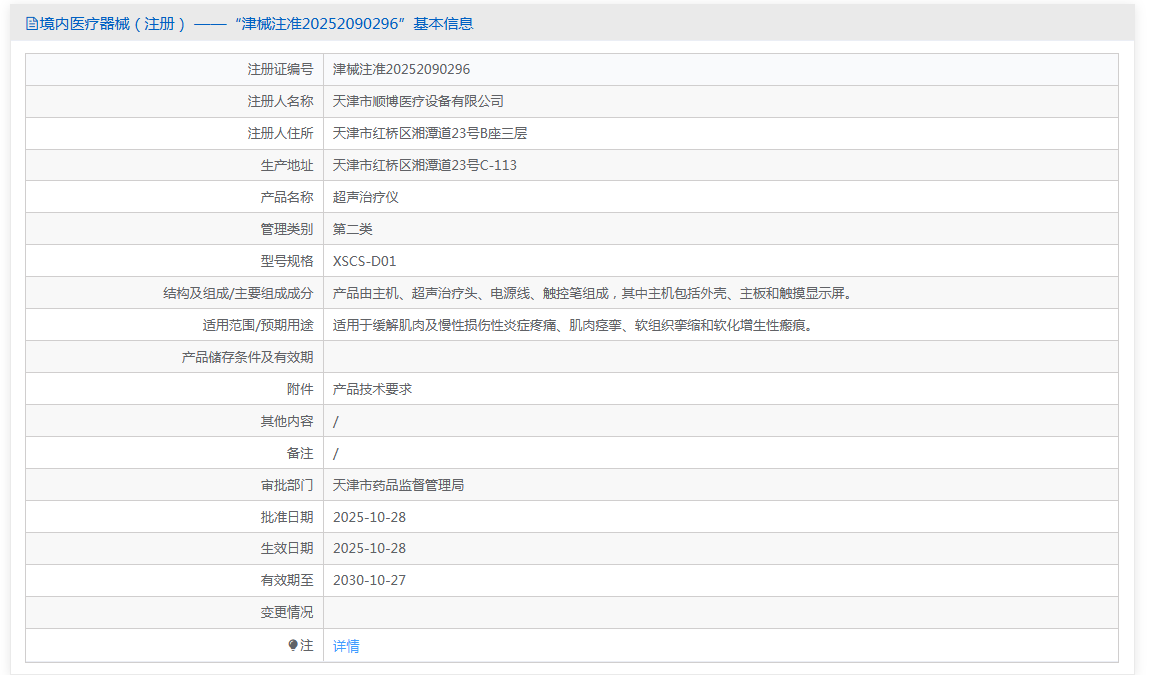Click the lightbulb icon beside 注

pos(293,645)
